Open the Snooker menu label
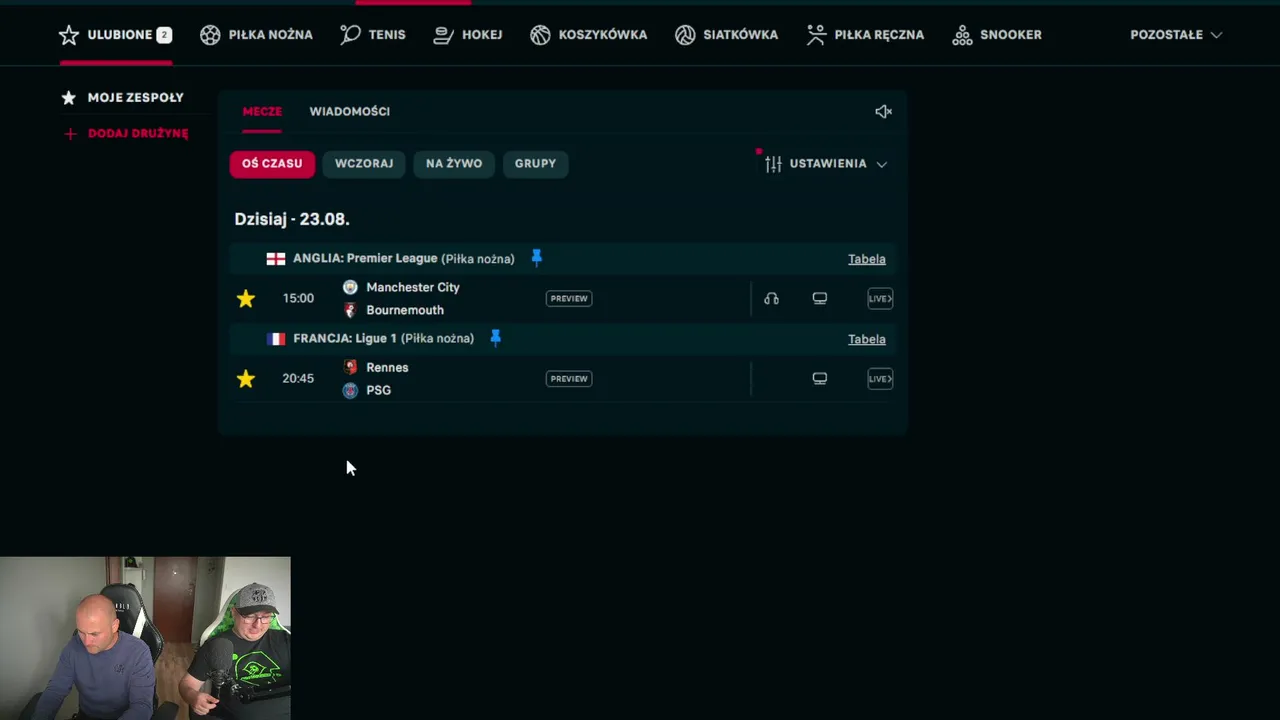This screenshot has width=1280, height=720. coord(1011,35)
